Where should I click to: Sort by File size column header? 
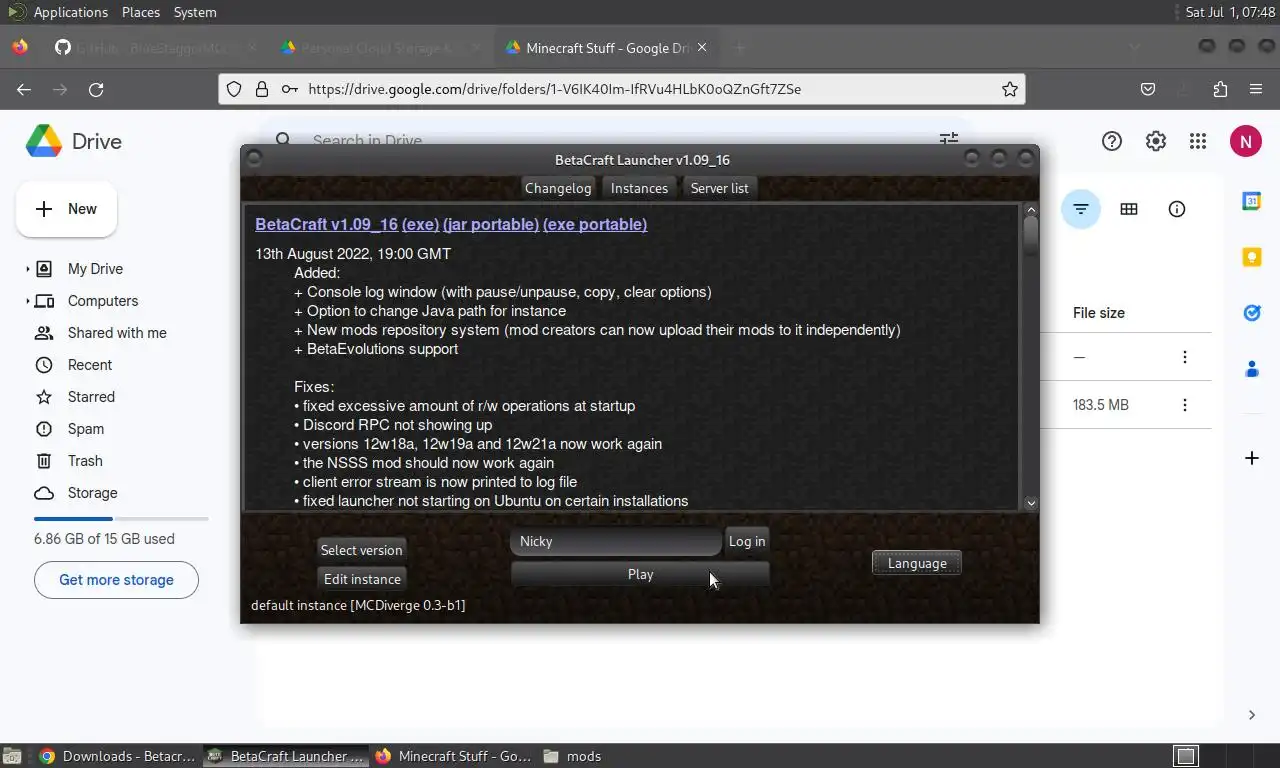[x=1099, y=313]
